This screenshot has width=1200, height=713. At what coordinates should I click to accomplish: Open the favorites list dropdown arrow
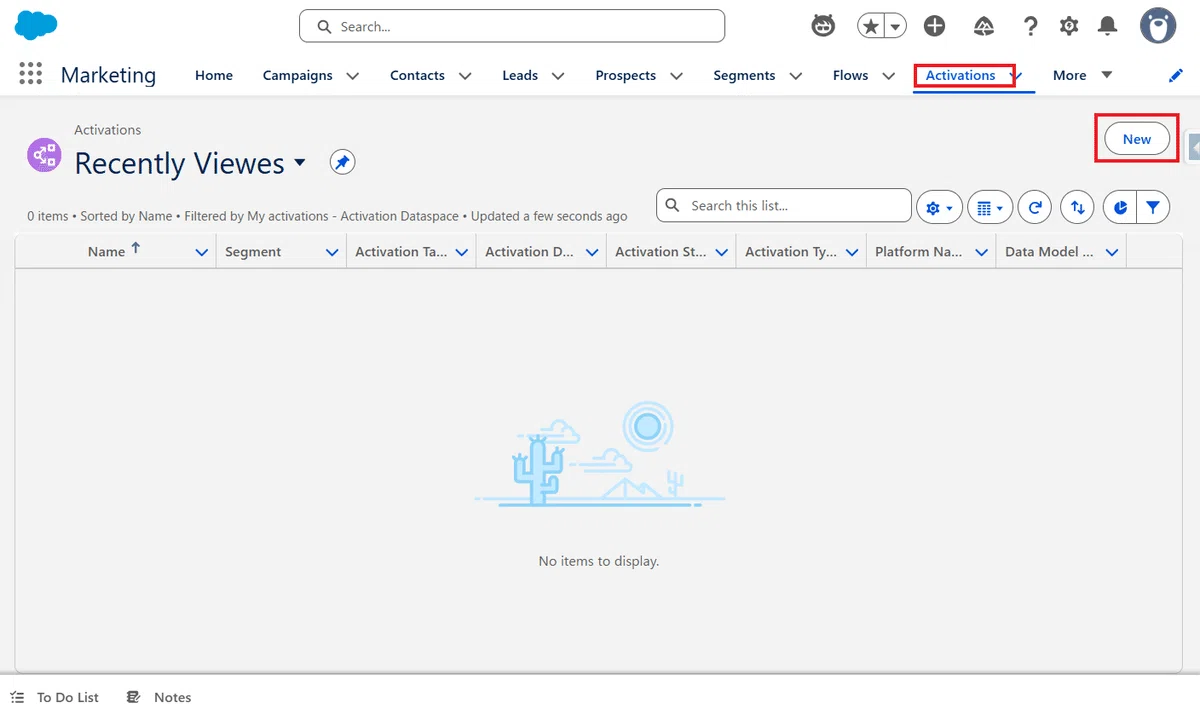click(x=896, y=27)
